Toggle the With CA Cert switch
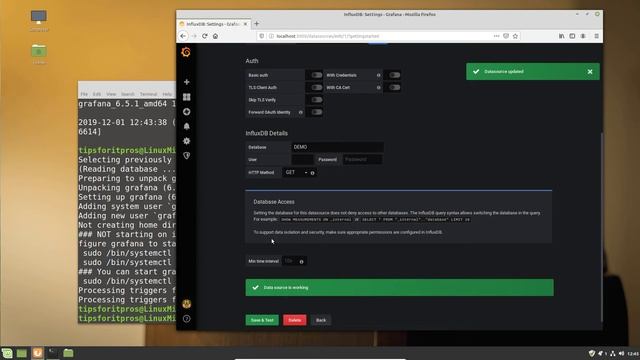Image resolution: width=640 pixels, height=360 pixels. tap(394, 87)
